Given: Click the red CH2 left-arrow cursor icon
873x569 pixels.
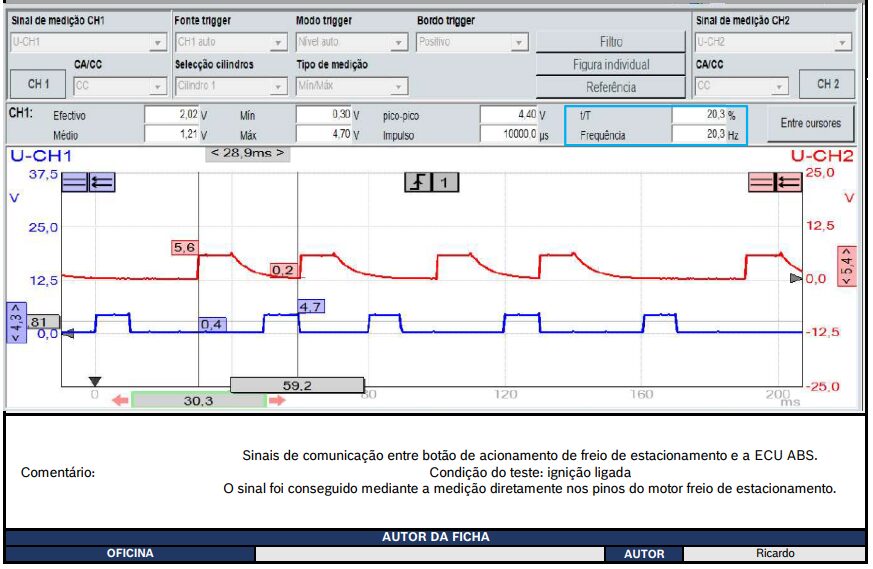Looking at the screenshot, I should tap(788, 182).
